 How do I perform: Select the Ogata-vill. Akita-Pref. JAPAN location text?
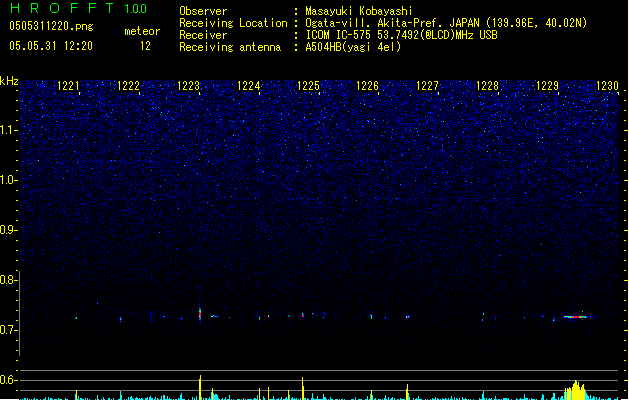(x=446, y=23)
